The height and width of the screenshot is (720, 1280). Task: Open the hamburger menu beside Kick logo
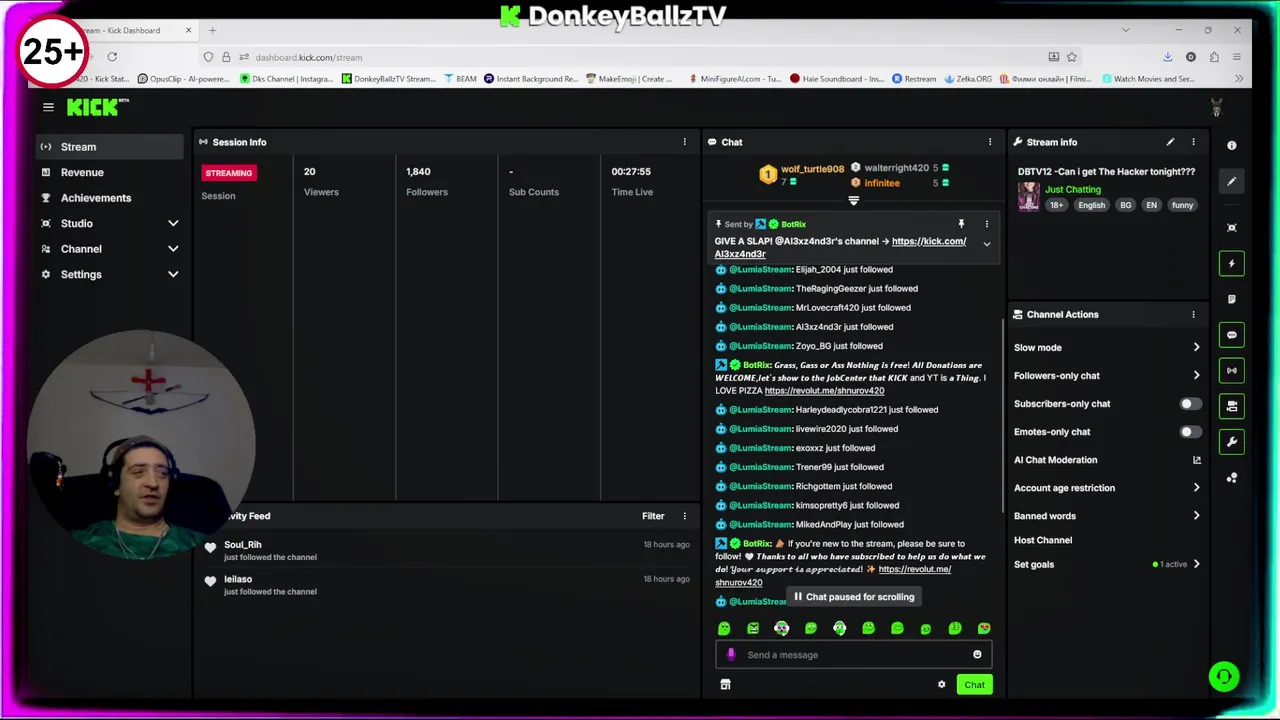pos(48,107)
